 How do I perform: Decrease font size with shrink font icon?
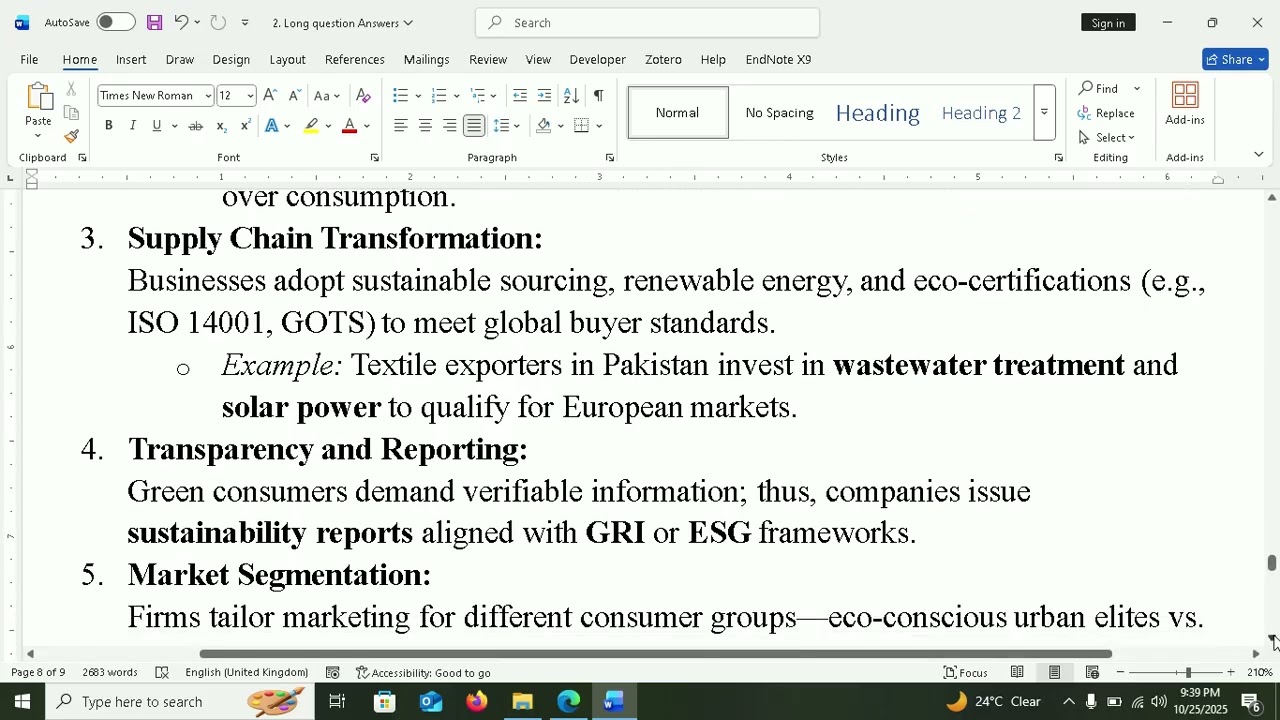[x=295, y=96]
